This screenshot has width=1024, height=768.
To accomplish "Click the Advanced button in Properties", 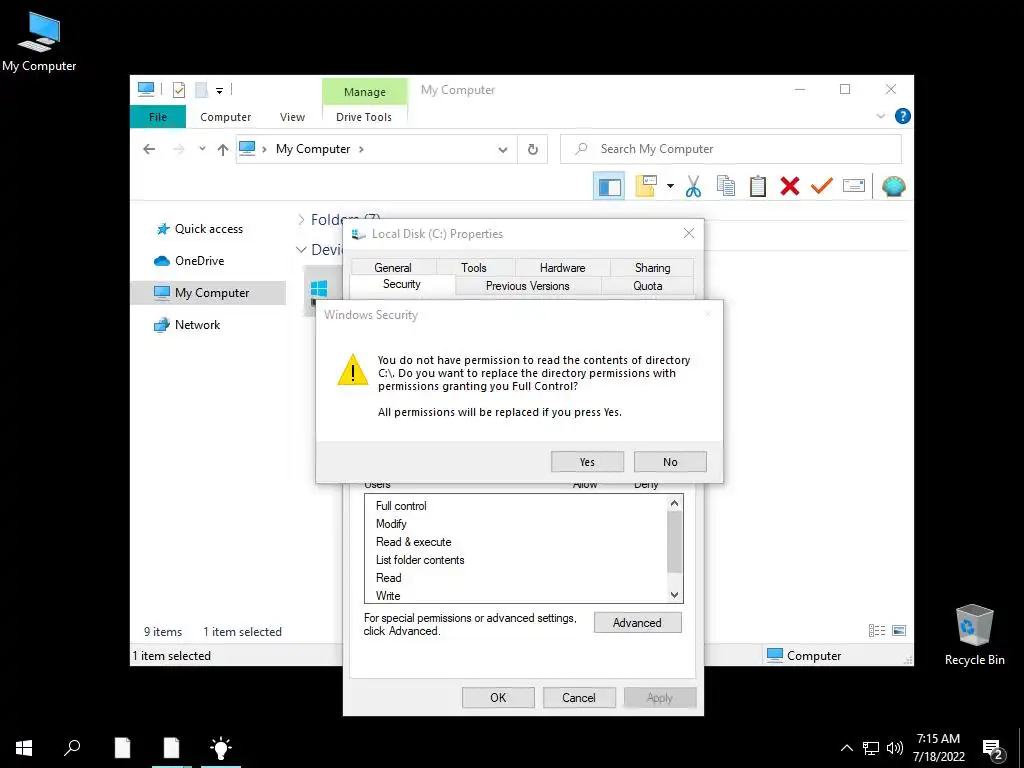I will click(x=637, y=622).
